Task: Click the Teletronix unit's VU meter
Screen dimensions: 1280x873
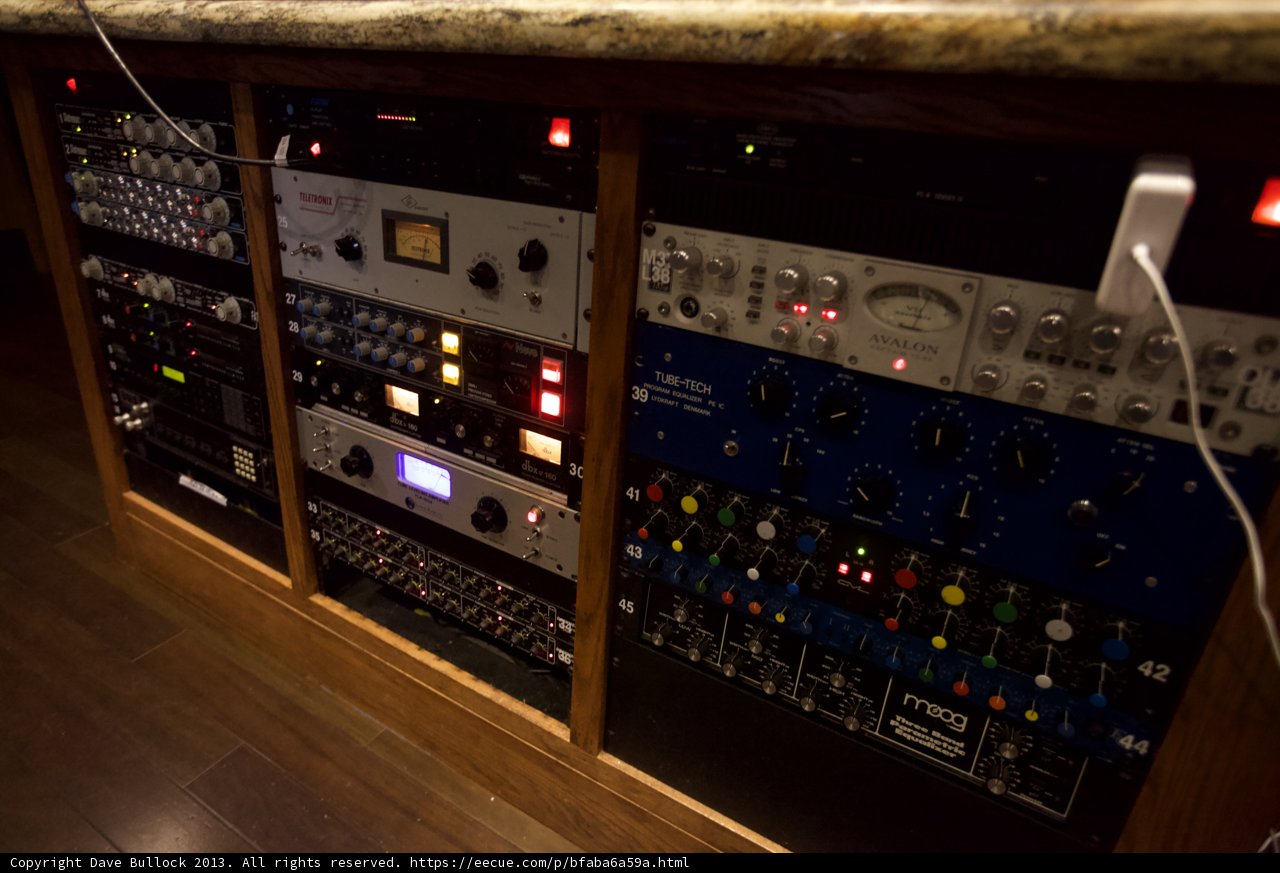Action: click(x=415, y=241)
